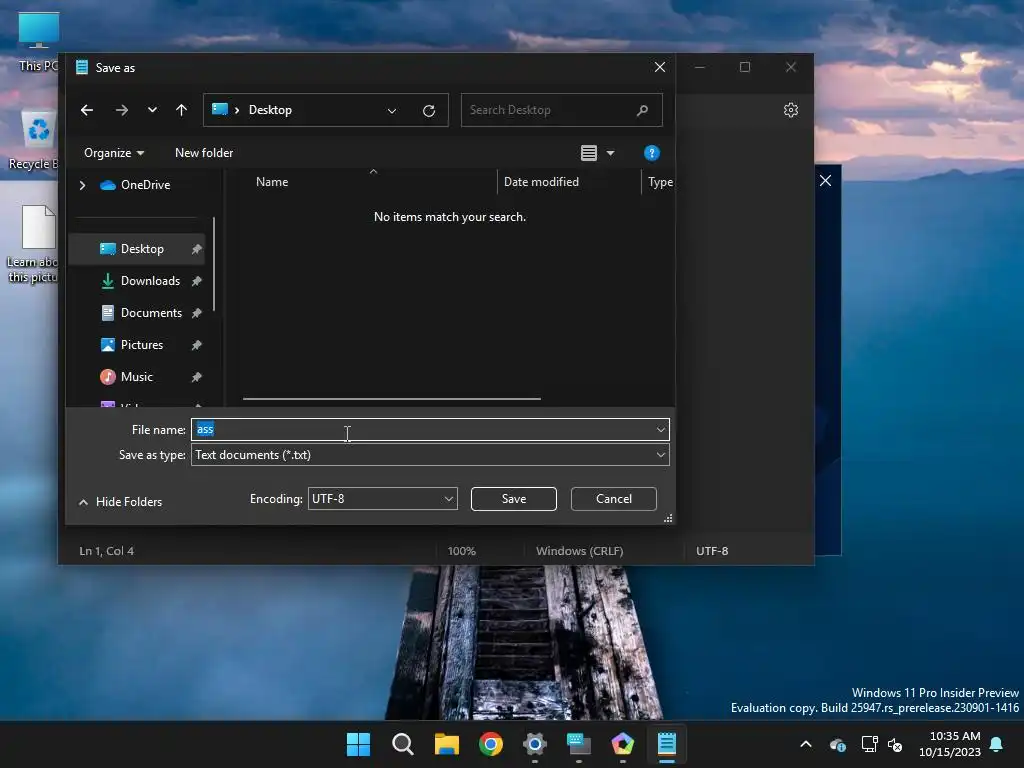Open help with blue question icon
The width and height of the screenshot is (1024, 768).
(652, 153)
